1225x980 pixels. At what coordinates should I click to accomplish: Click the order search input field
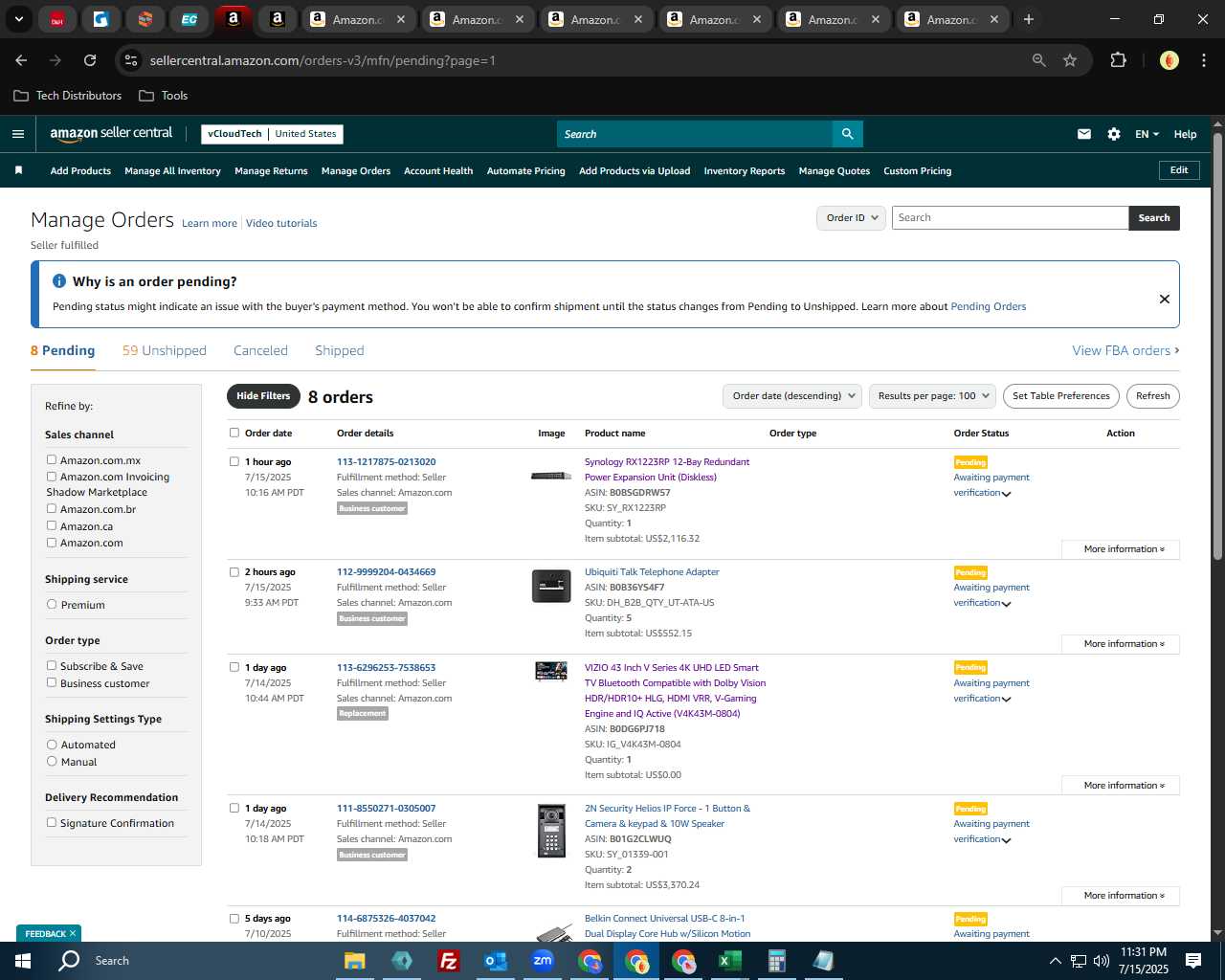point(1010,218)
